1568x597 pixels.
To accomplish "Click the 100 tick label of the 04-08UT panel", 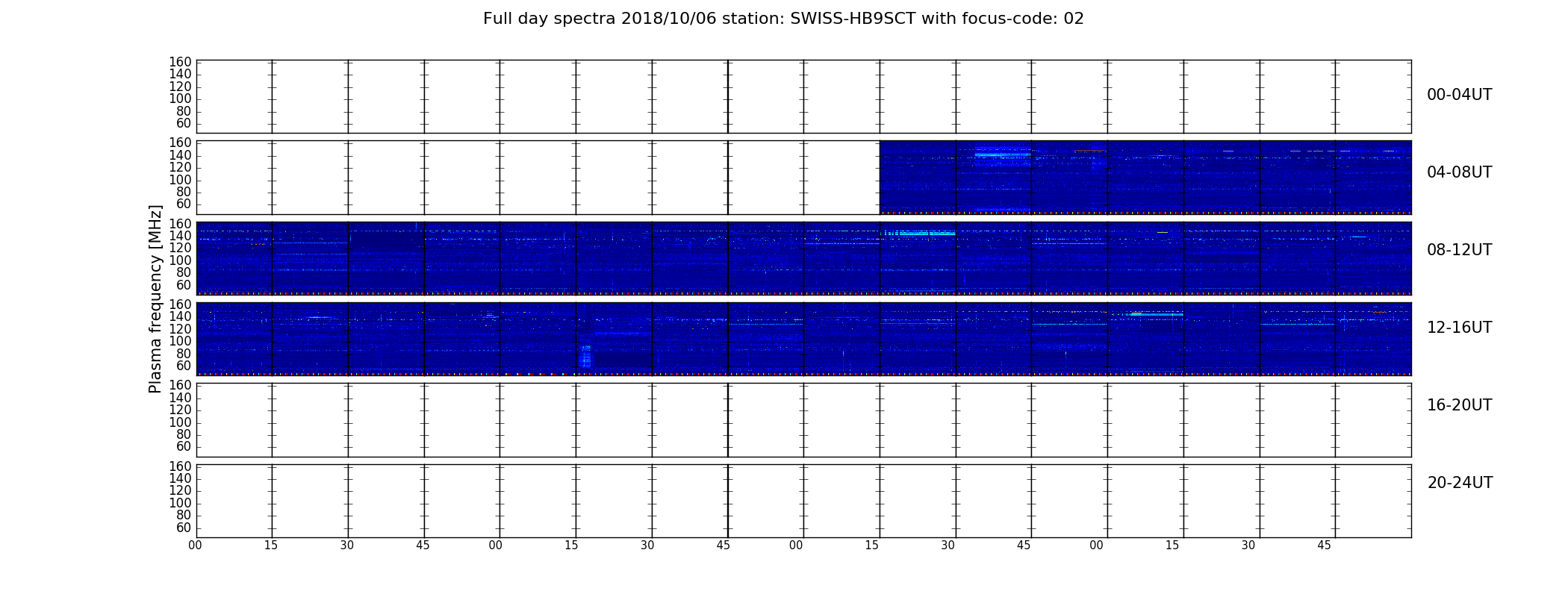I will tap(181, 180).
